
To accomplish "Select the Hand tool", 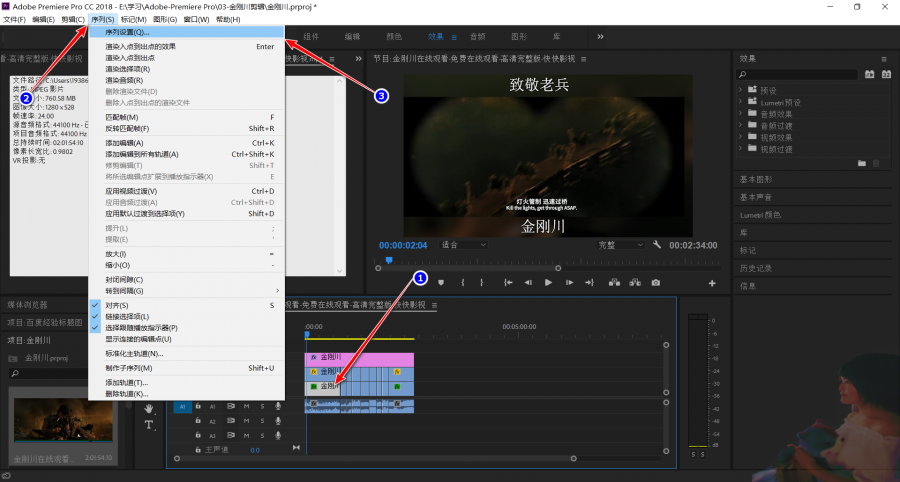I will pyautogui.click(x=149, y=409).
